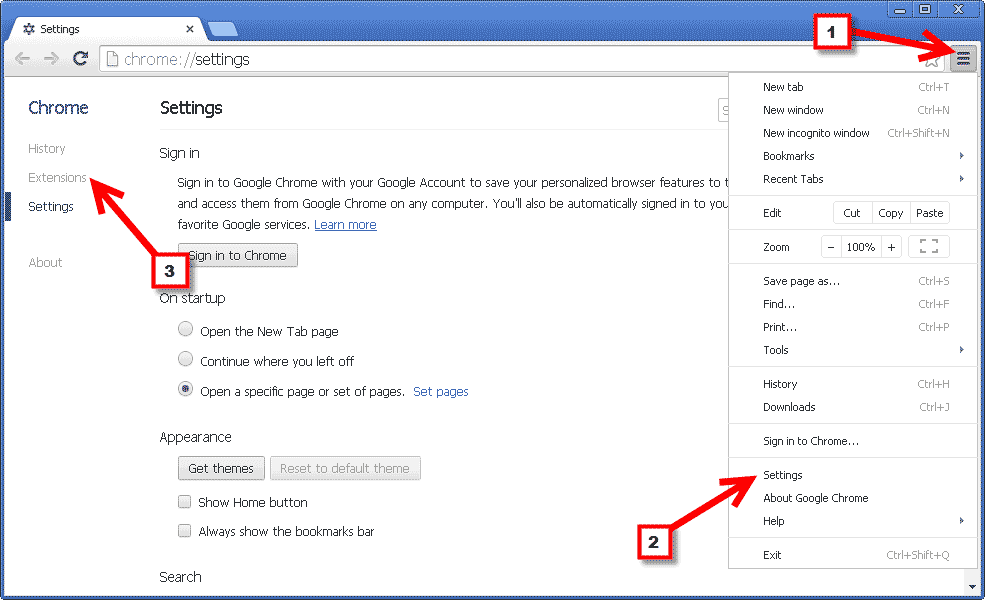Expand the Help submenu
985x600 pixels.
853,521
